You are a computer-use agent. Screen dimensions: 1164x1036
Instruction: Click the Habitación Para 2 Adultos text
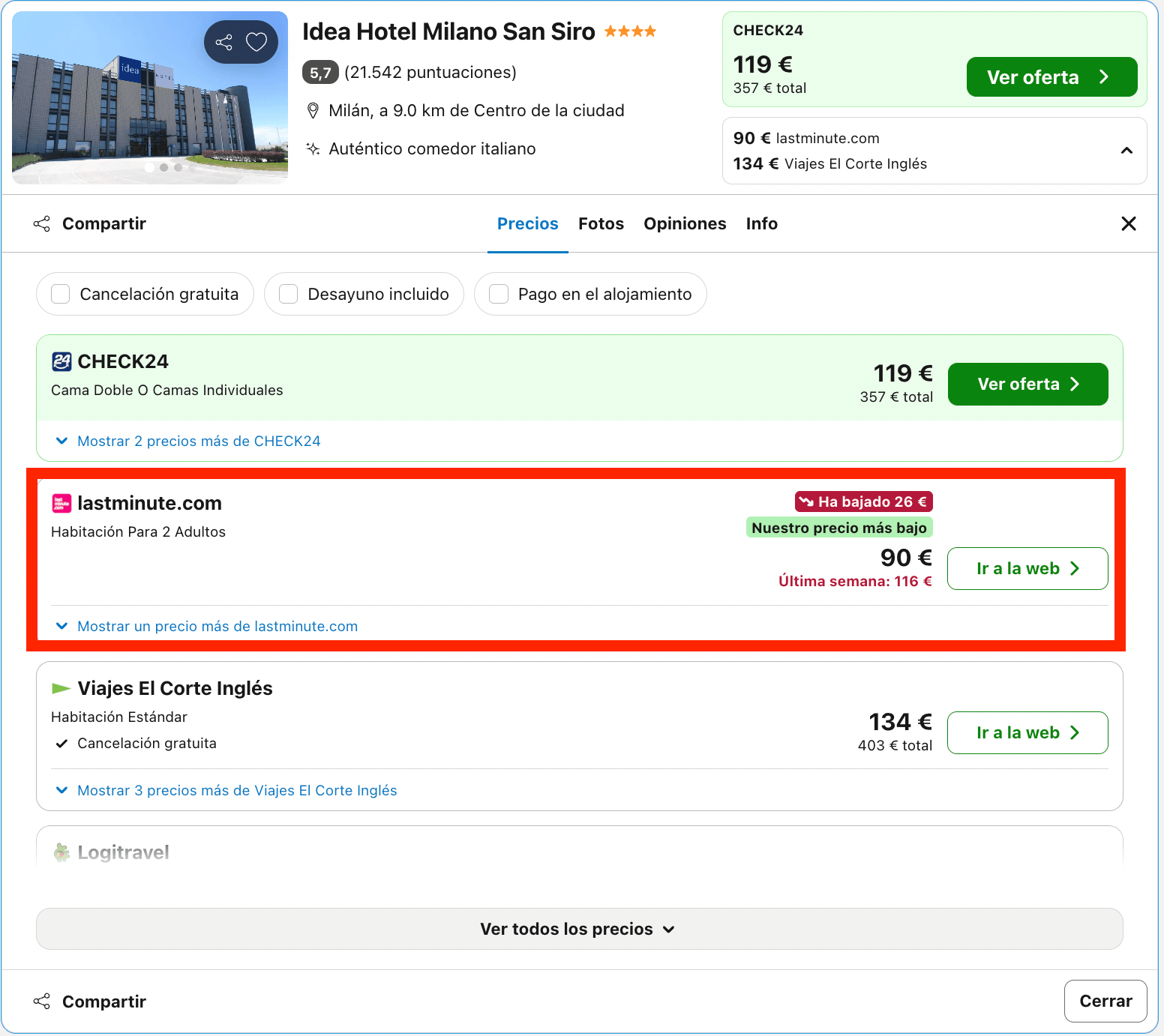pyautogui.click(x=138, y=531)
